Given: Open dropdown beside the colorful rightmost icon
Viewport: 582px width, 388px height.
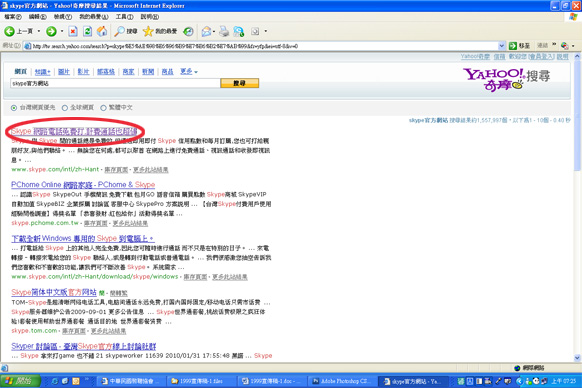Looking at the screenshot, I should coord(573,46).
